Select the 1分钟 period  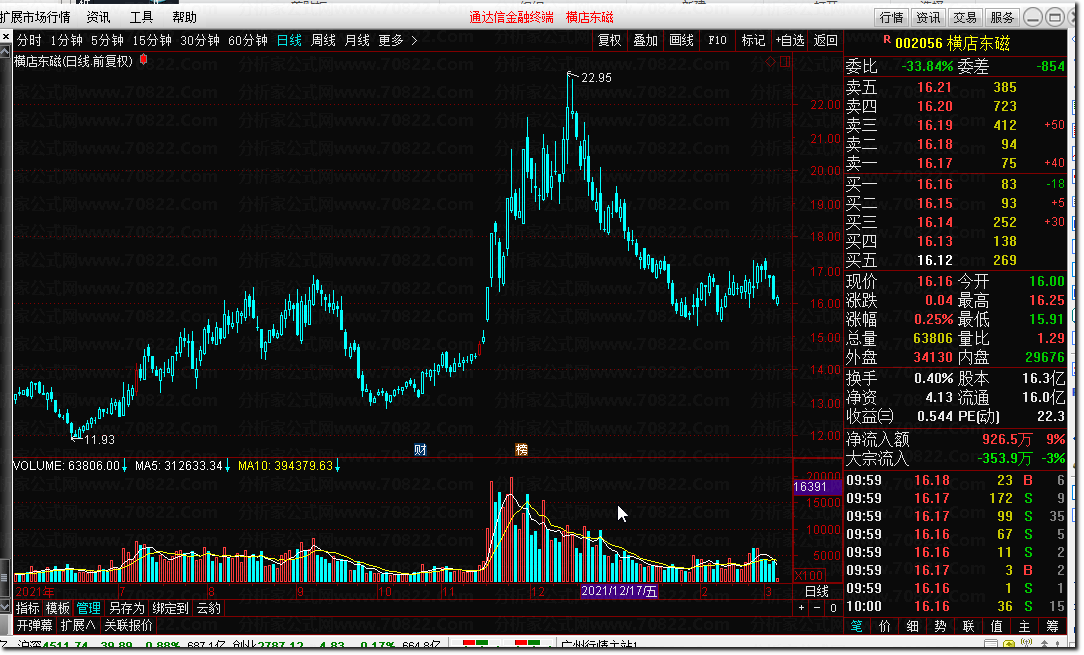click(x=66, y=41)
